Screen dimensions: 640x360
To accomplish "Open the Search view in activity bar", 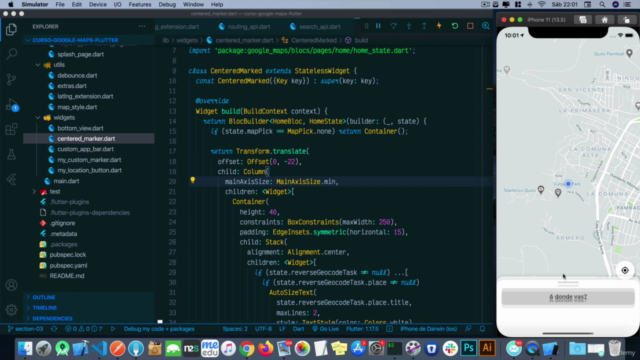I will [x=11, y=53].
